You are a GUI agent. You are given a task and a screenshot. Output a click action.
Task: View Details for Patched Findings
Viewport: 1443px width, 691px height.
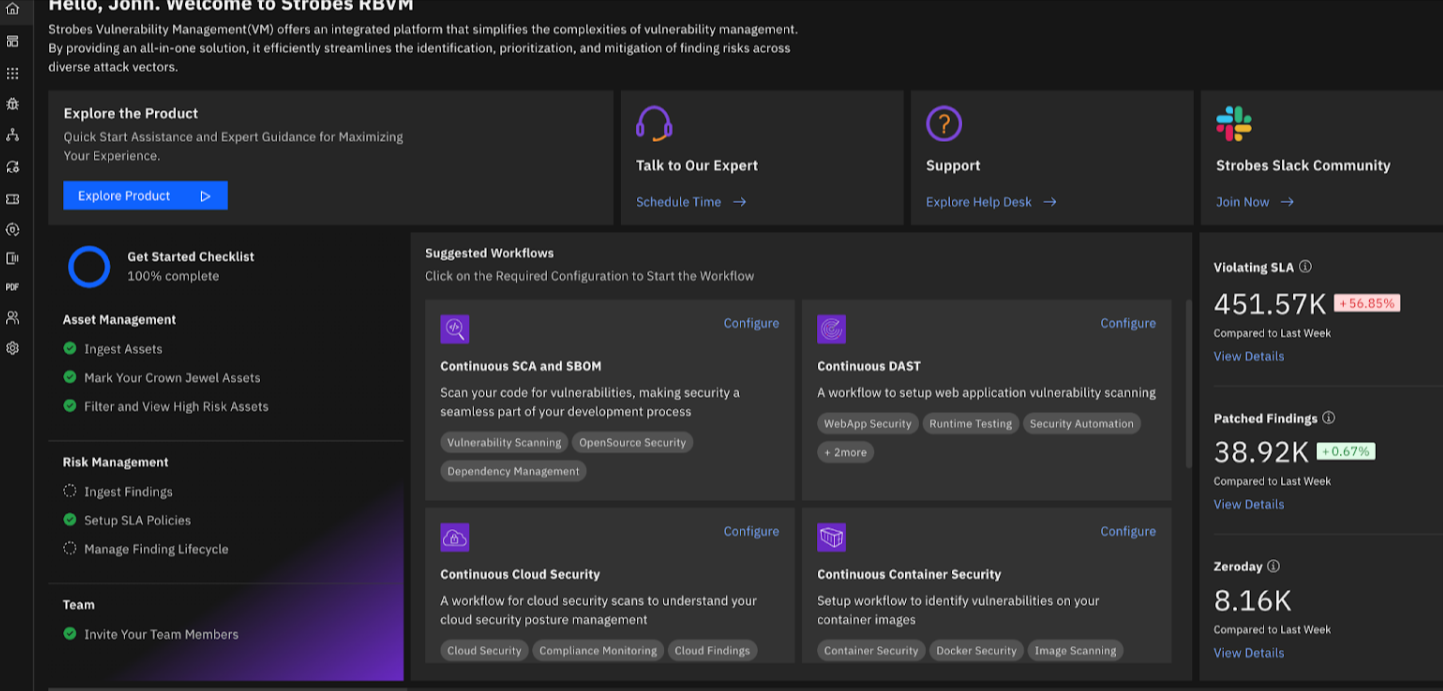1249,504
